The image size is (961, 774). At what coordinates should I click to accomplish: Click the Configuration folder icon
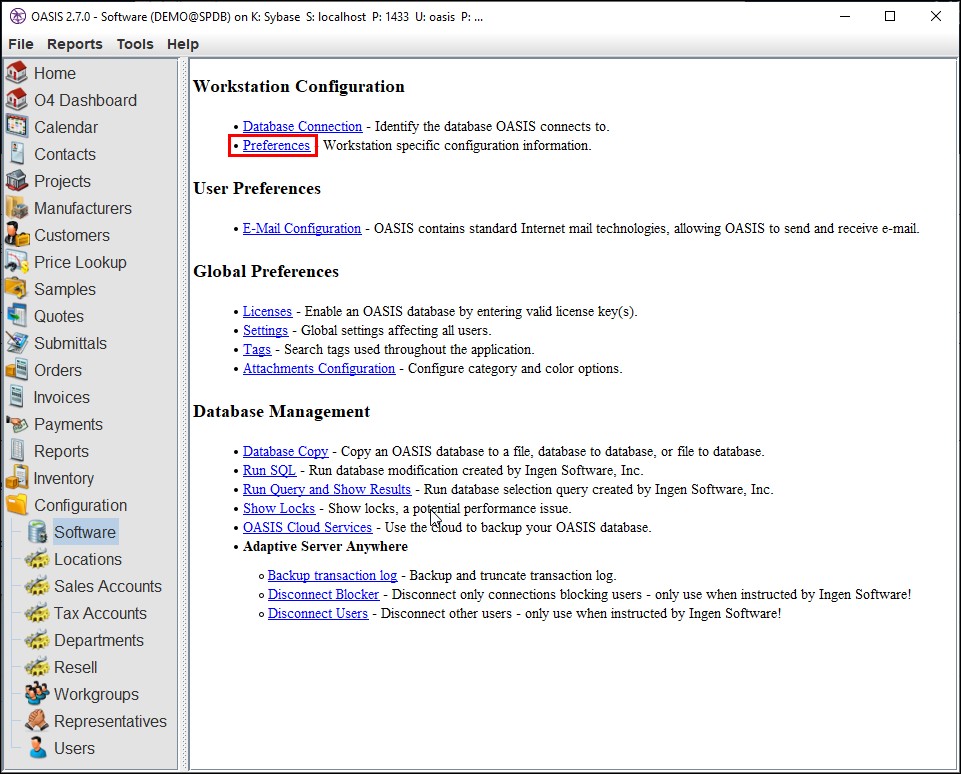[17, 504]
